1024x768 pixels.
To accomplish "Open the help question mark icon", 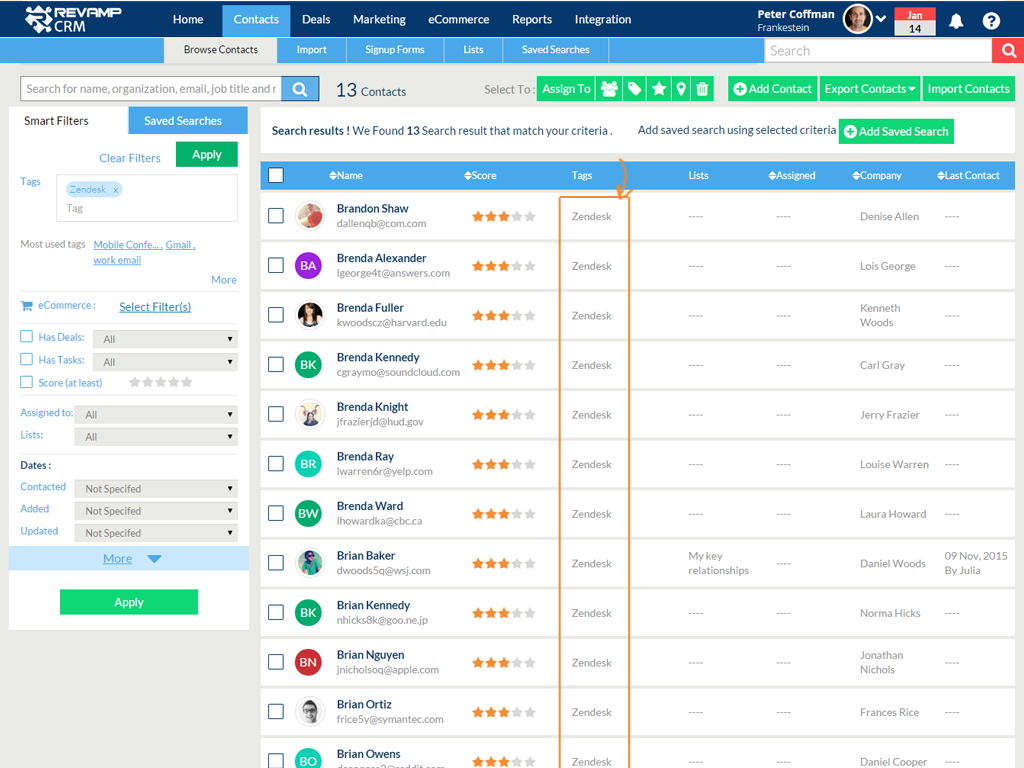I will (991, 21).
